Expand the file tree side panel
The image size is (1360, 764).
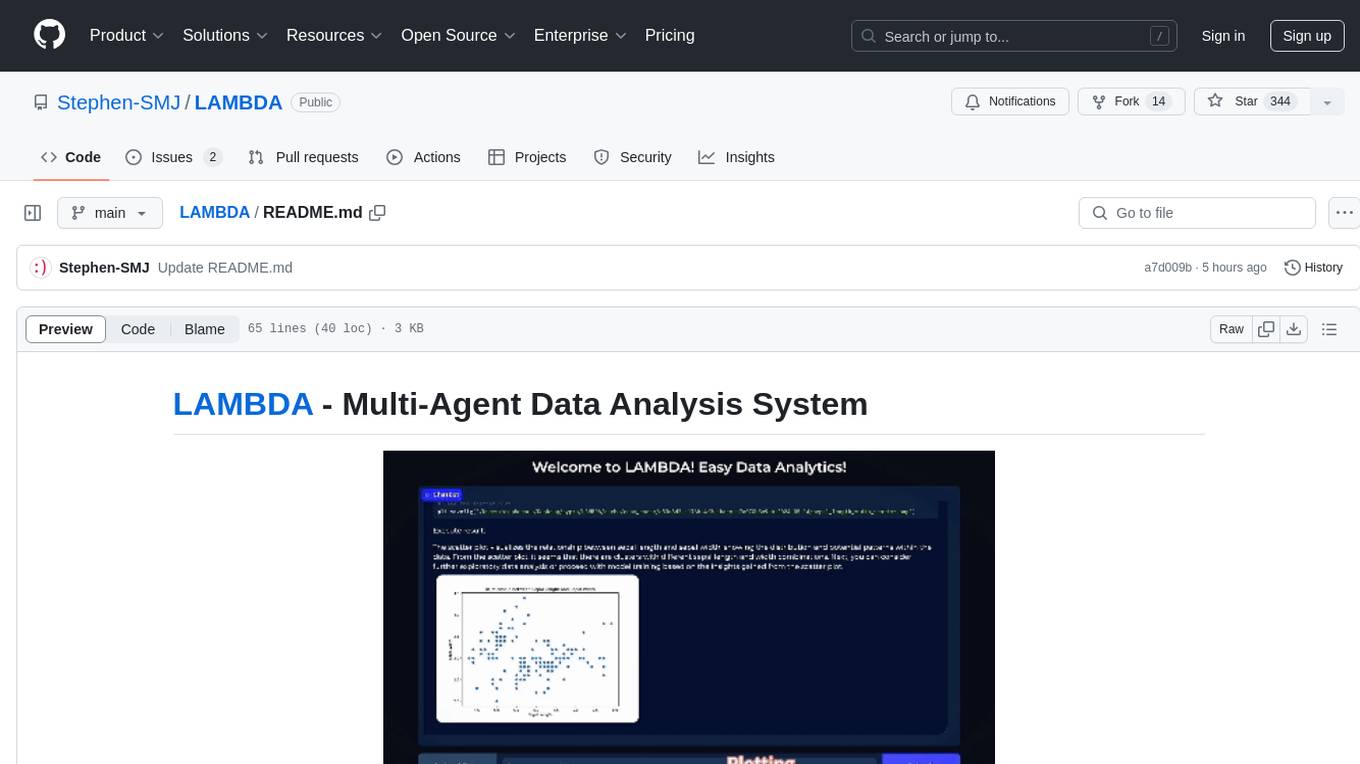33,213
